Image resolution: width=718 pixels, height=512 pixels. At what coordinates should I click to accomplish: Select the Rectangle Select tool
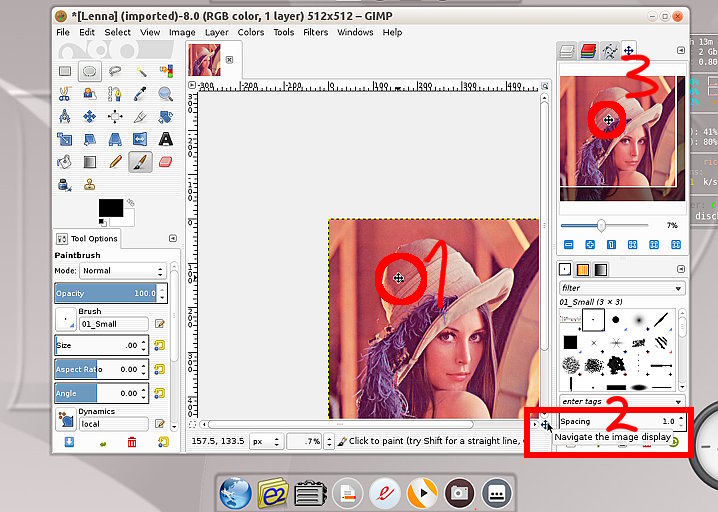tap(65, 71)
